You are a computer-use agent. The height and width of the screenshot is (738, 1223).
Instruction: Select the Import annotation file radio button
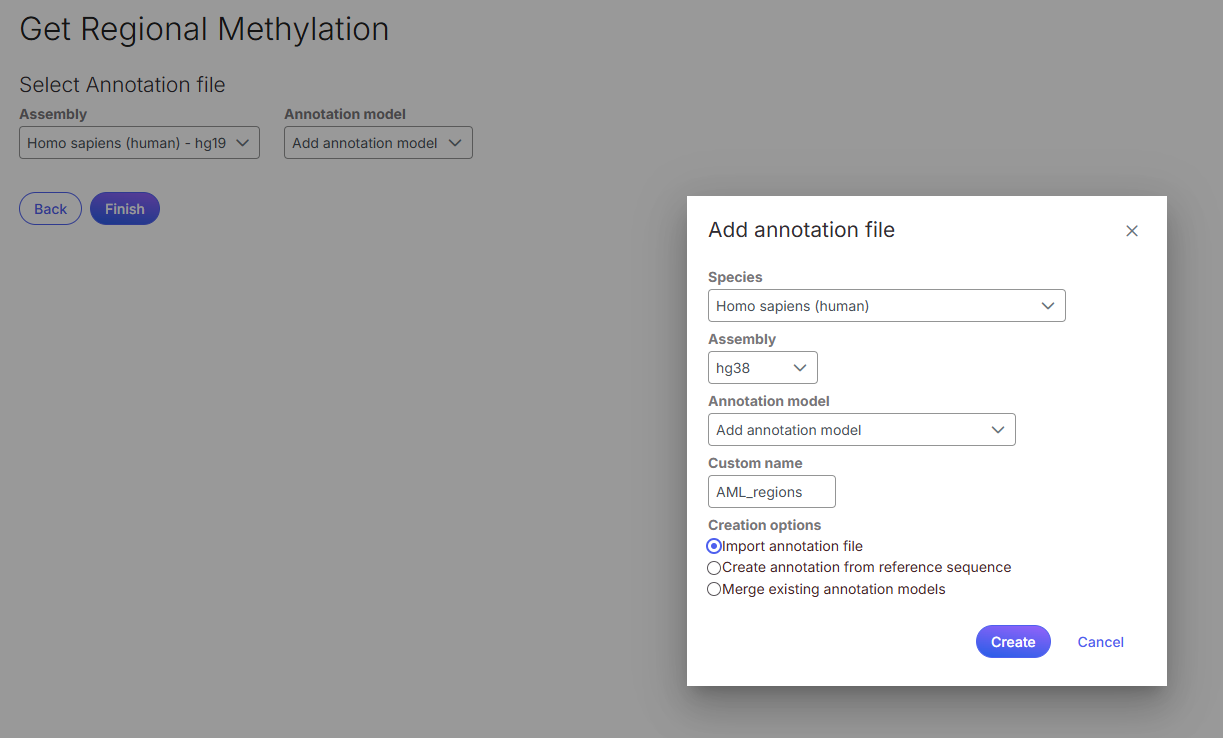coord(714,546)
